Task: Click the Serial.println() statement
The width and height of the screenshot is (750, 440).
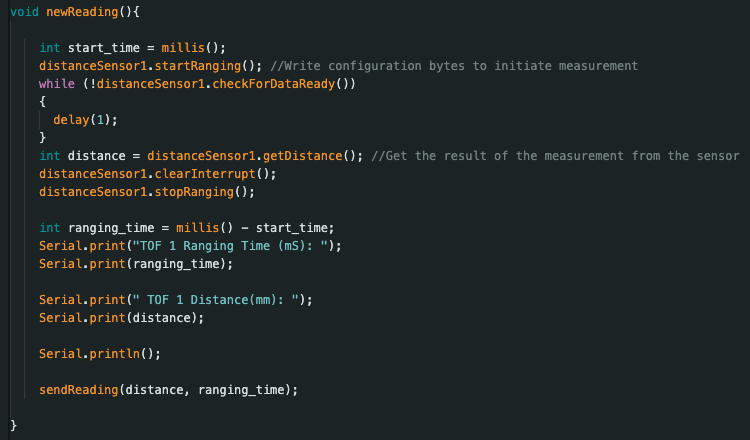Action: point(100,354)
